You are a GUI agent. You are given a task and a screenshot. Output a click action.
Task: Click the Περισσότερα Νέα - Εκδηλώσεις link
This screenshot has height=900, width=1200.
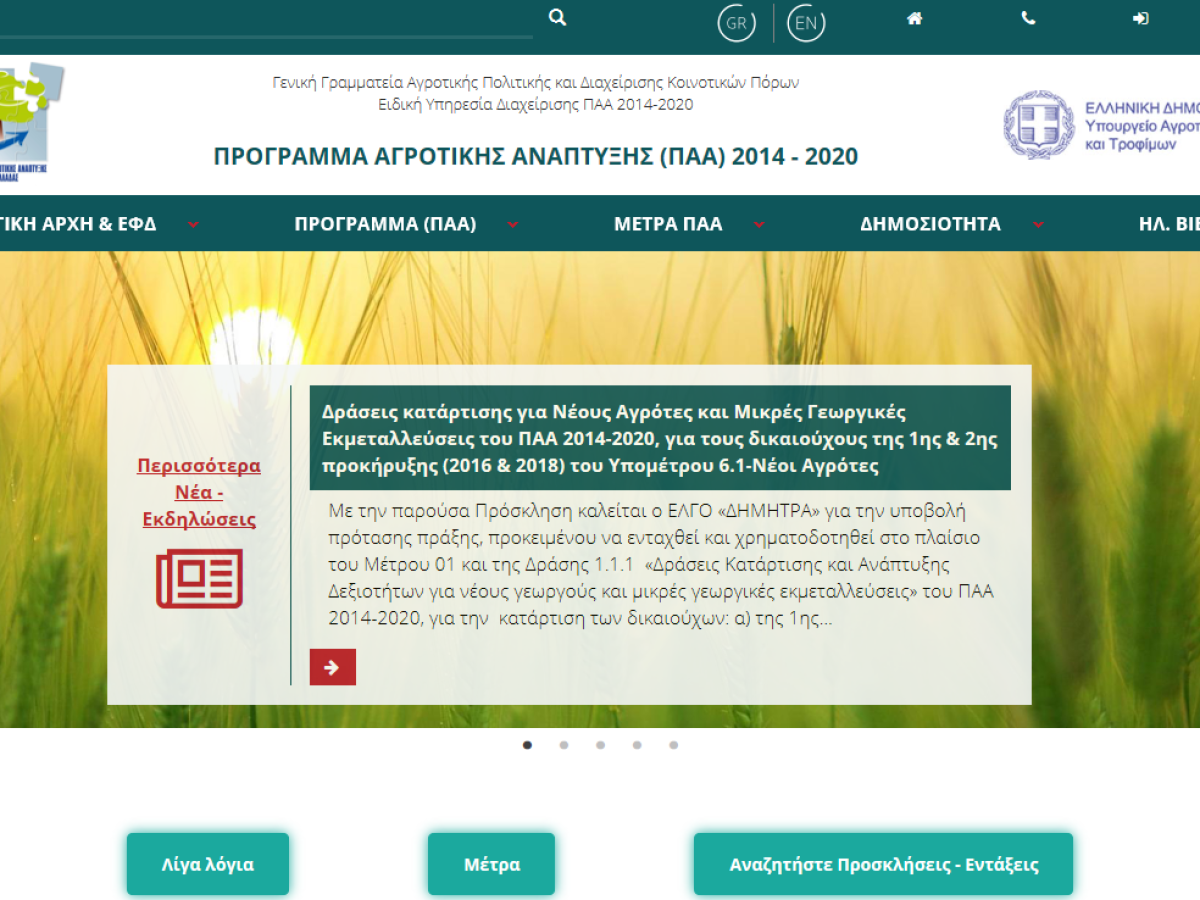point(198,493)
